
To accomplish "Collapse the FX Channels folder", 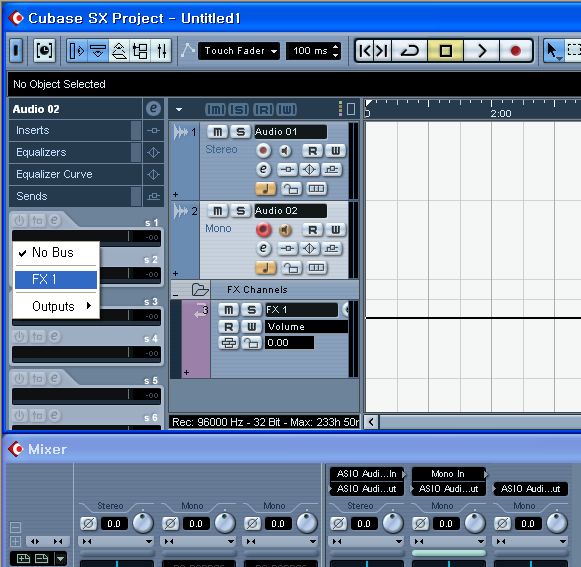I will point(175,295).
